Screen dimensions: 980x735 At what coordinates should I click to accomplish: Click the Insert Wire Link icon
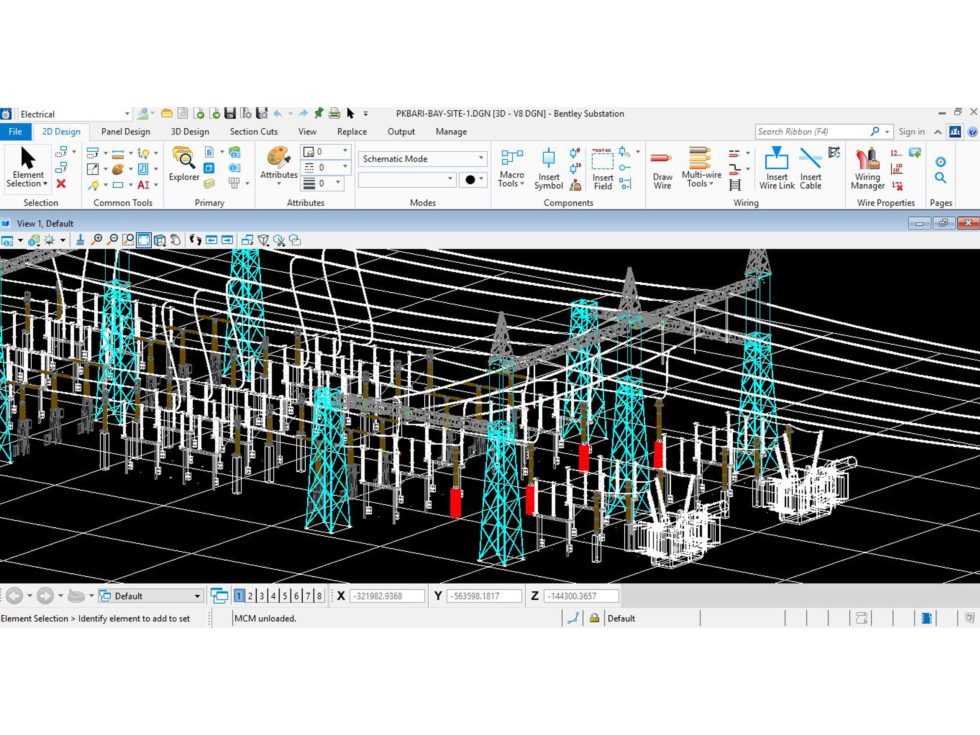pos(776,168)
